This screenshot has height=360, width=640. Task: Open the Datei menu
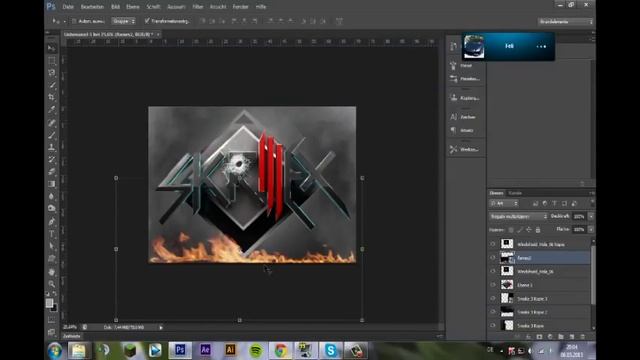68,7
